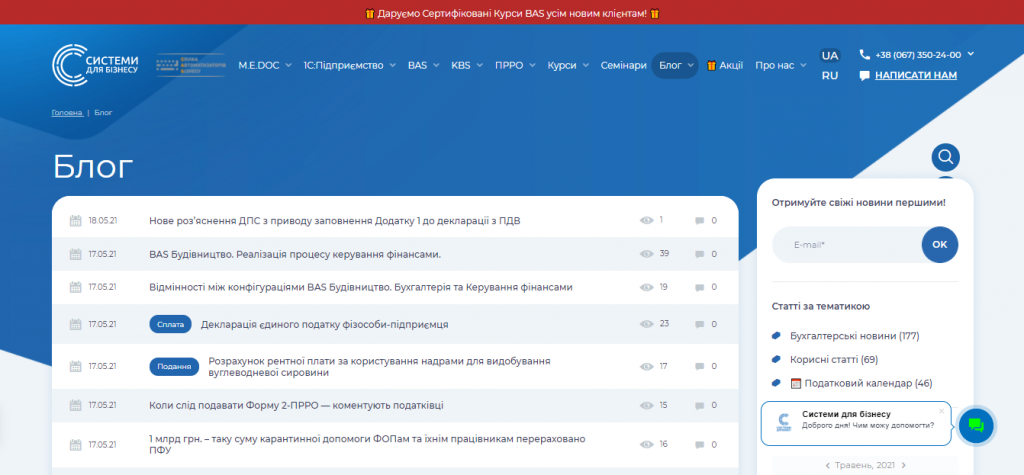Click the Сплата tag
This screenshot has width=1024, height=475.
pos(170,324)
